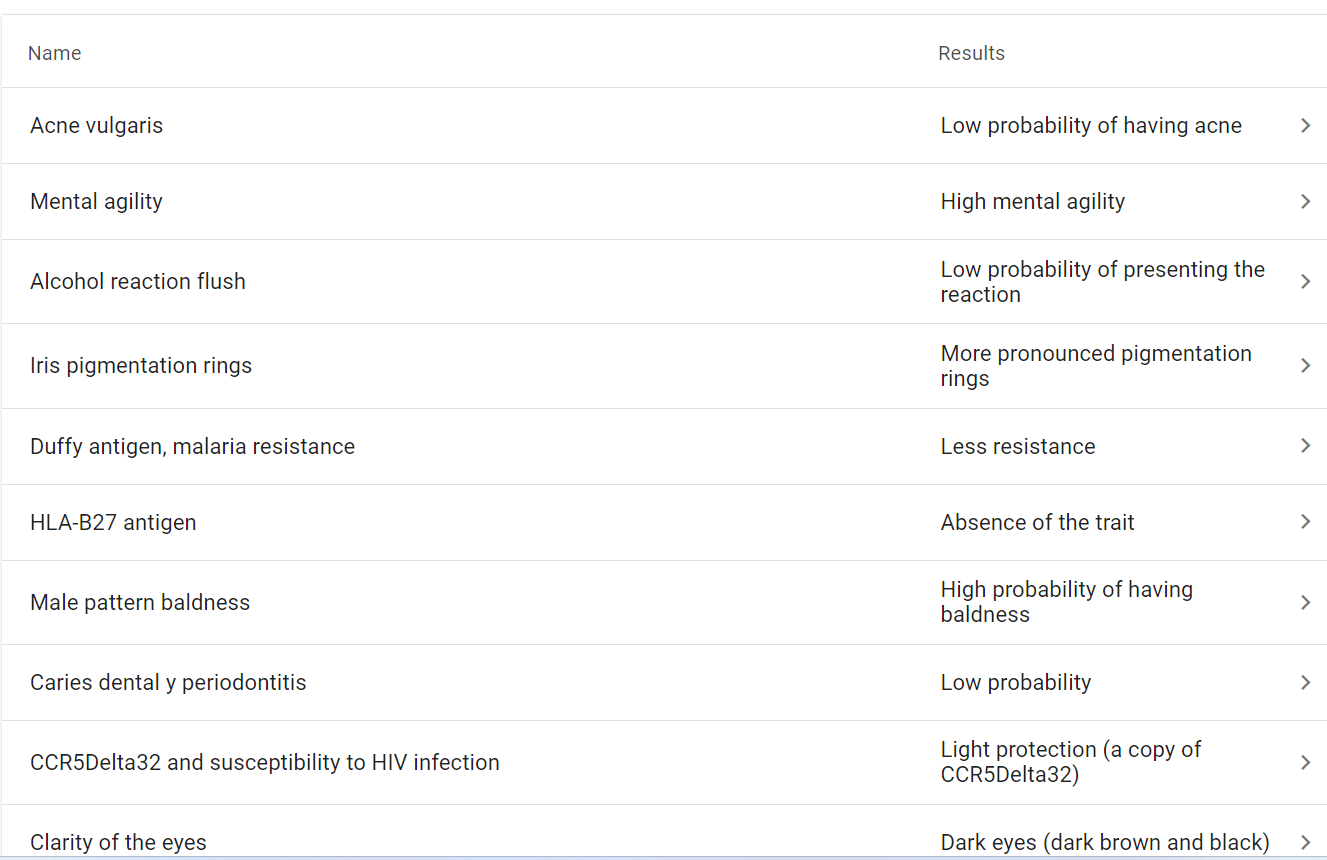Select the Acne vulgaris trait name
The height and width of the screenshot is (860, 1327).
[96, 125]
